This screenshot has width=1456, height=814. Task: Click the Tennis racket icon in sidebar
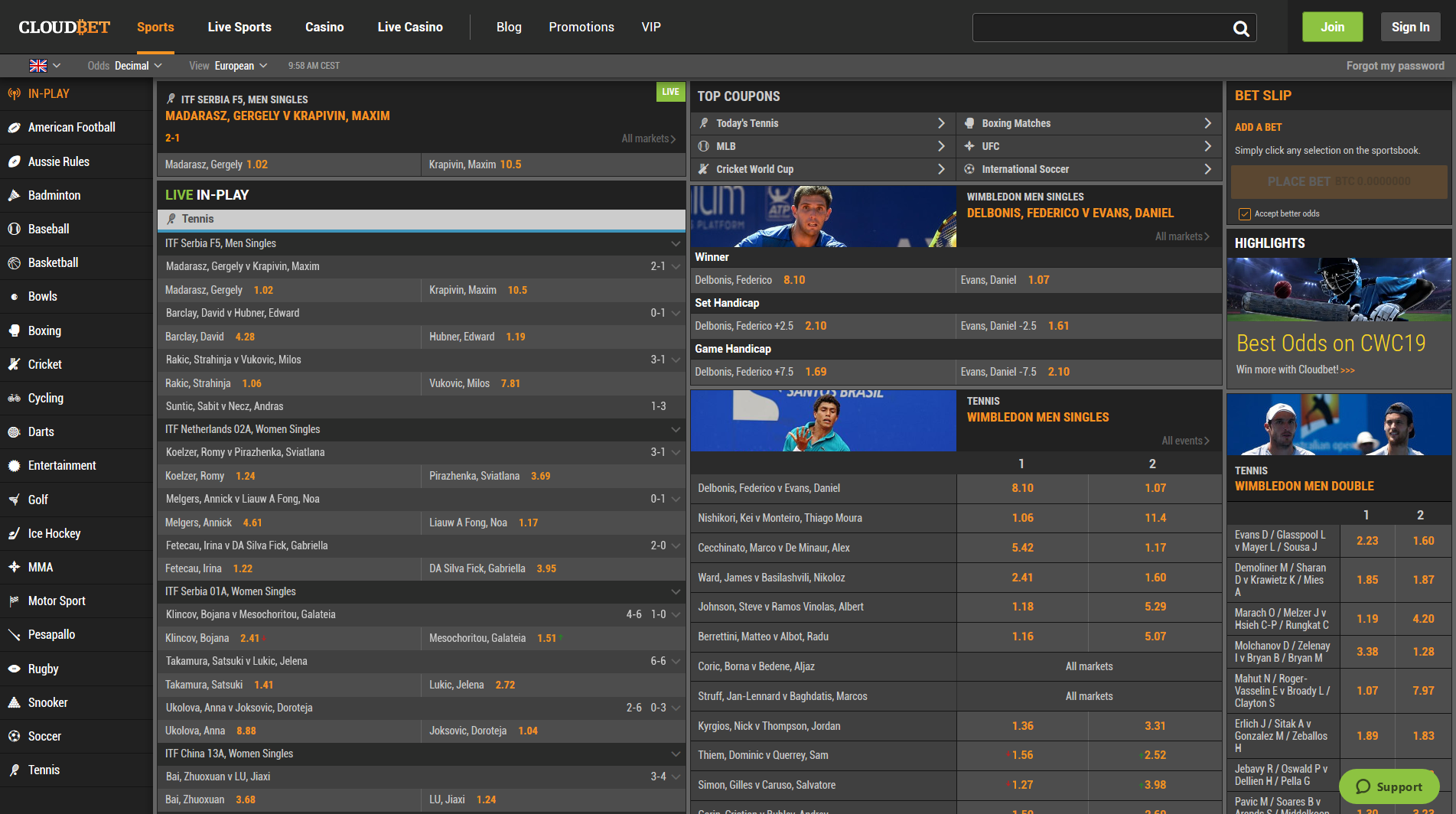[14, 770]
